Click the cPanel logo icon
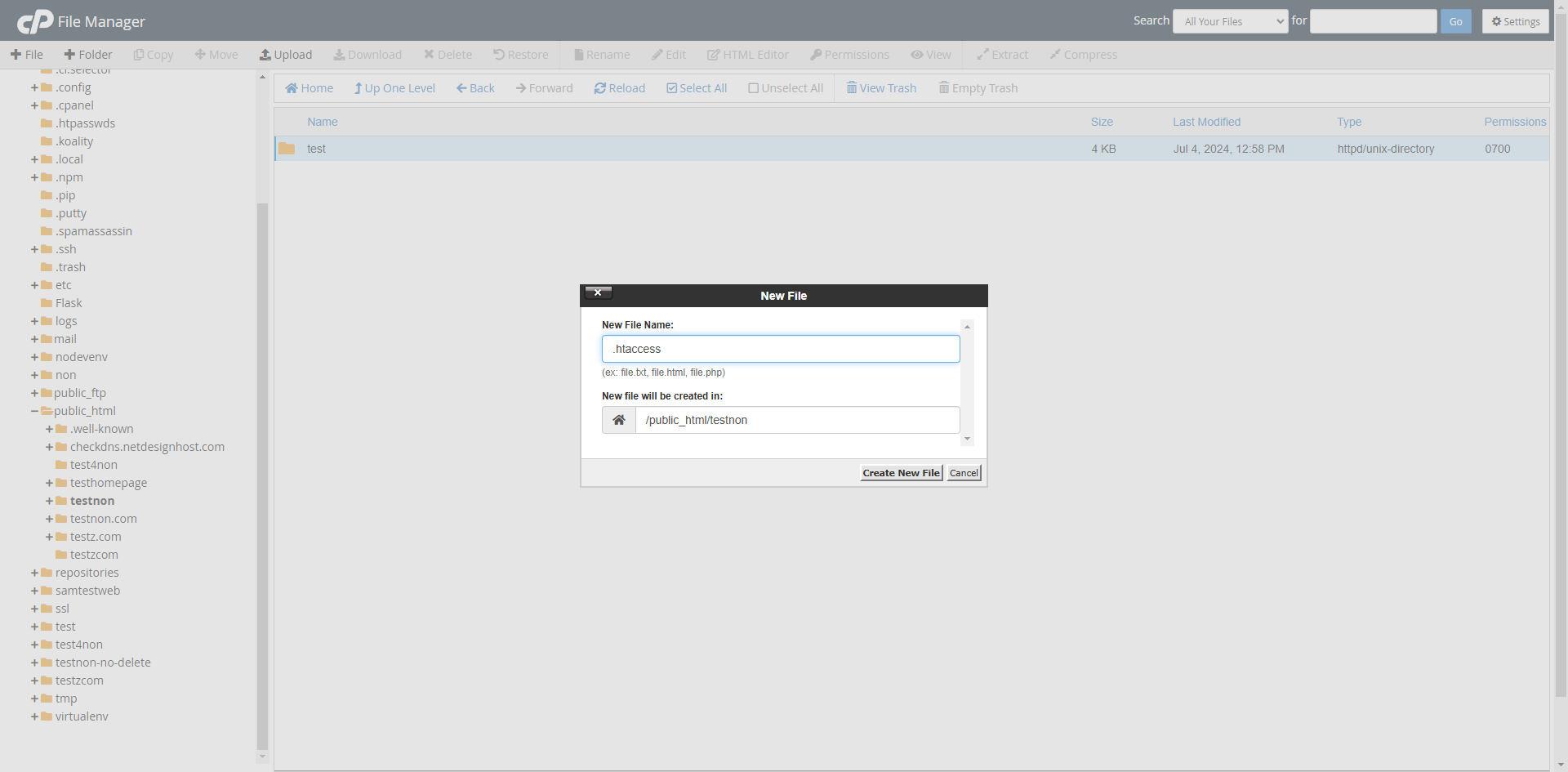Screen dimensions: 1568x772 (x=35, y=21)
